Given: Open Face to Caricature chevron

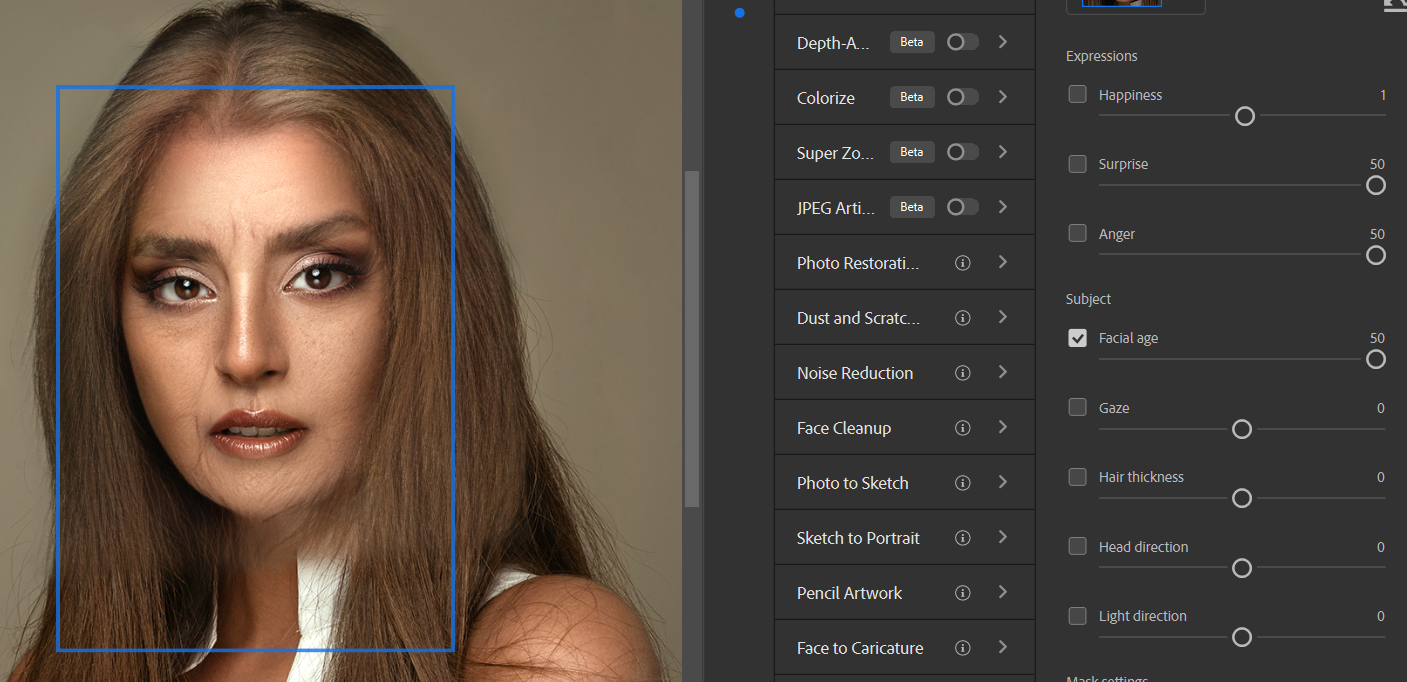Looking at the screenshot, I should (1003, 647).
